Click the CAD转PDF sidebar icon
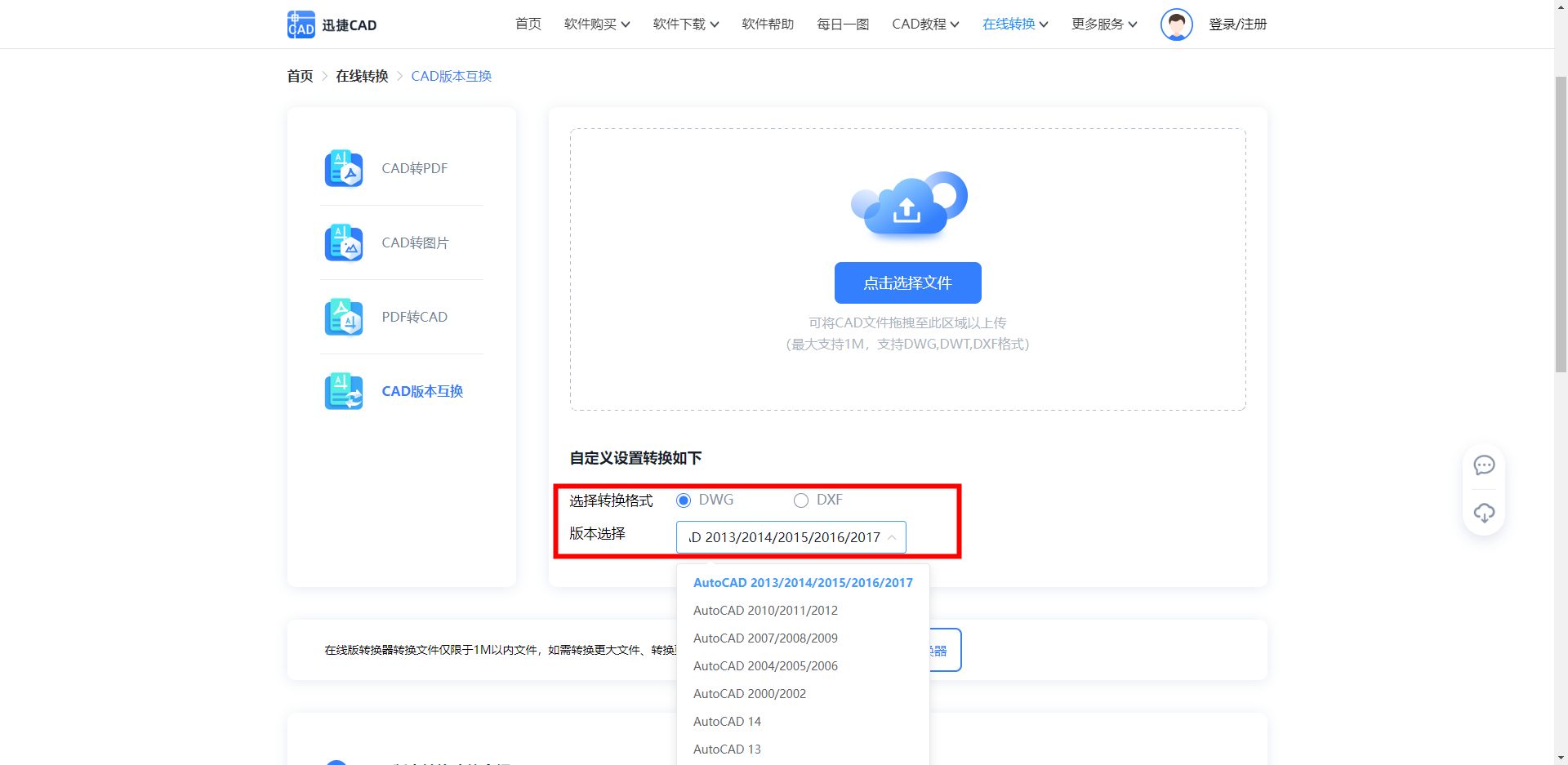Screen dimensions: 1568x765 coord(344,169)
